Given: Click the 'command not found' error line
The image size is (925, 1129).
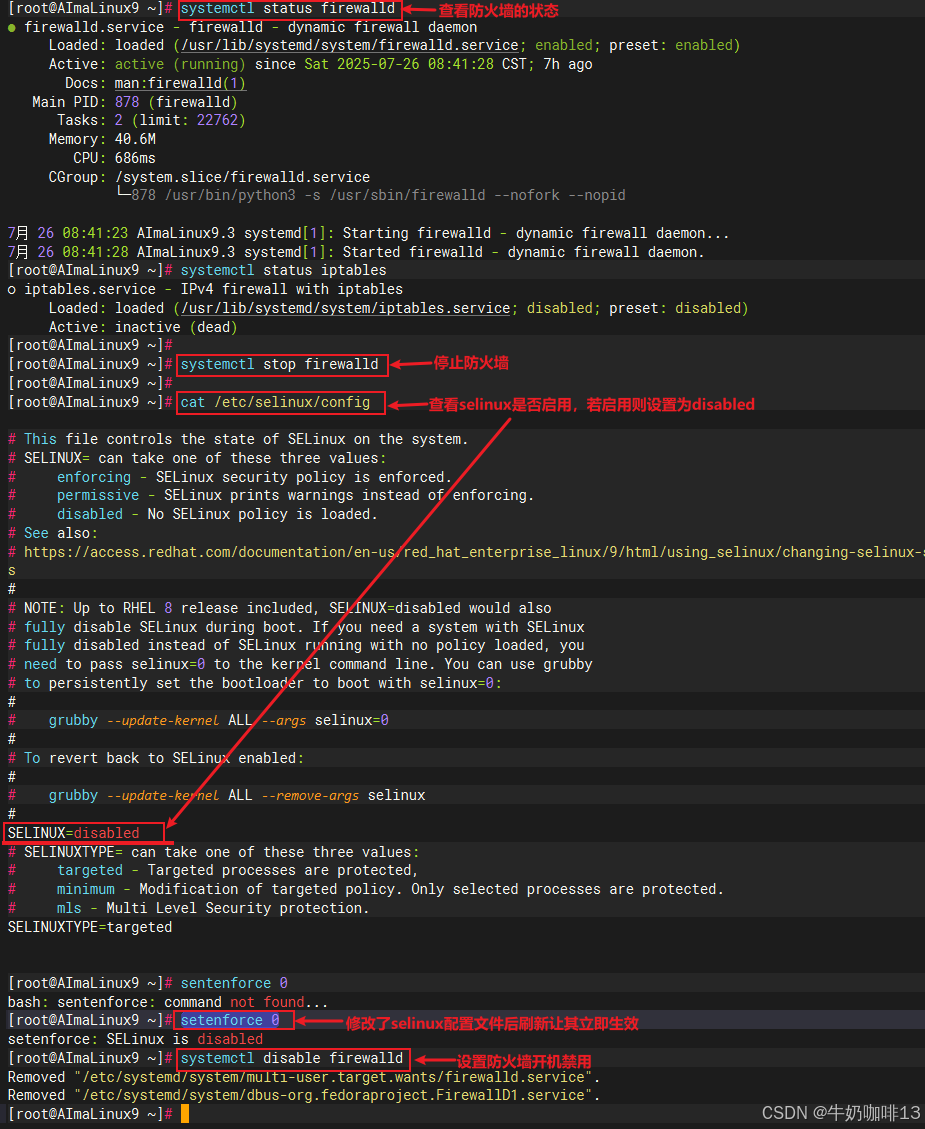Looking at the screenshot, I should 168,1002.
